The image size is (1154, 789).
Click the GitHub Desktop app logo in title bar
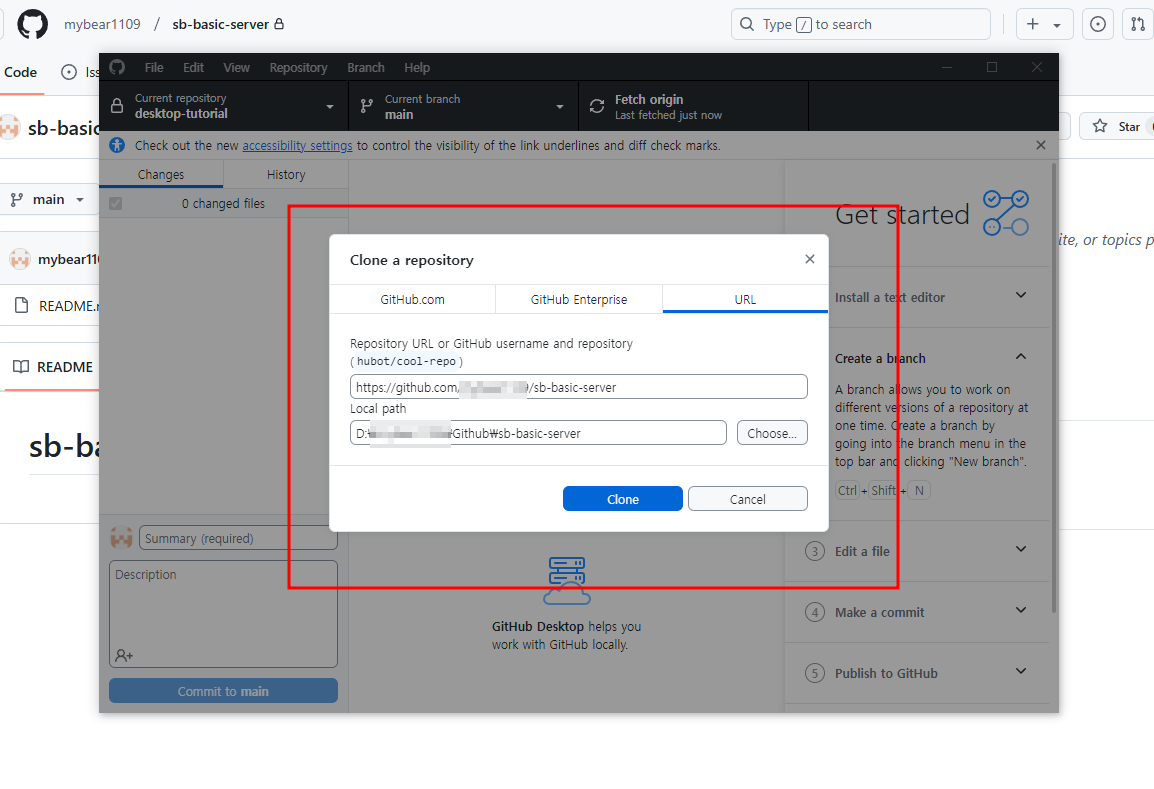coord(117,67)
